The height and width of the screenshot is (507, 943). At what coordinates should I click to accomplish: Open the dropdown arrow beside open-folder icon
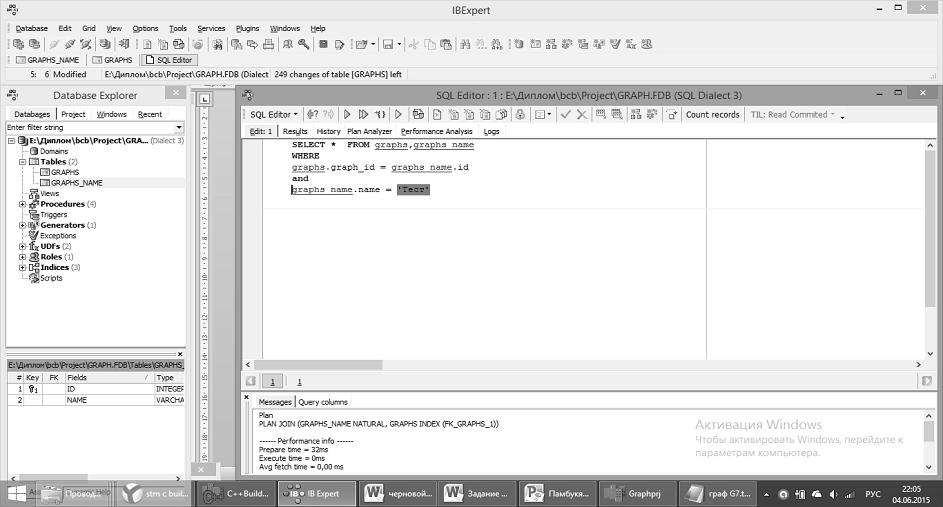click(x=373, y=44)
